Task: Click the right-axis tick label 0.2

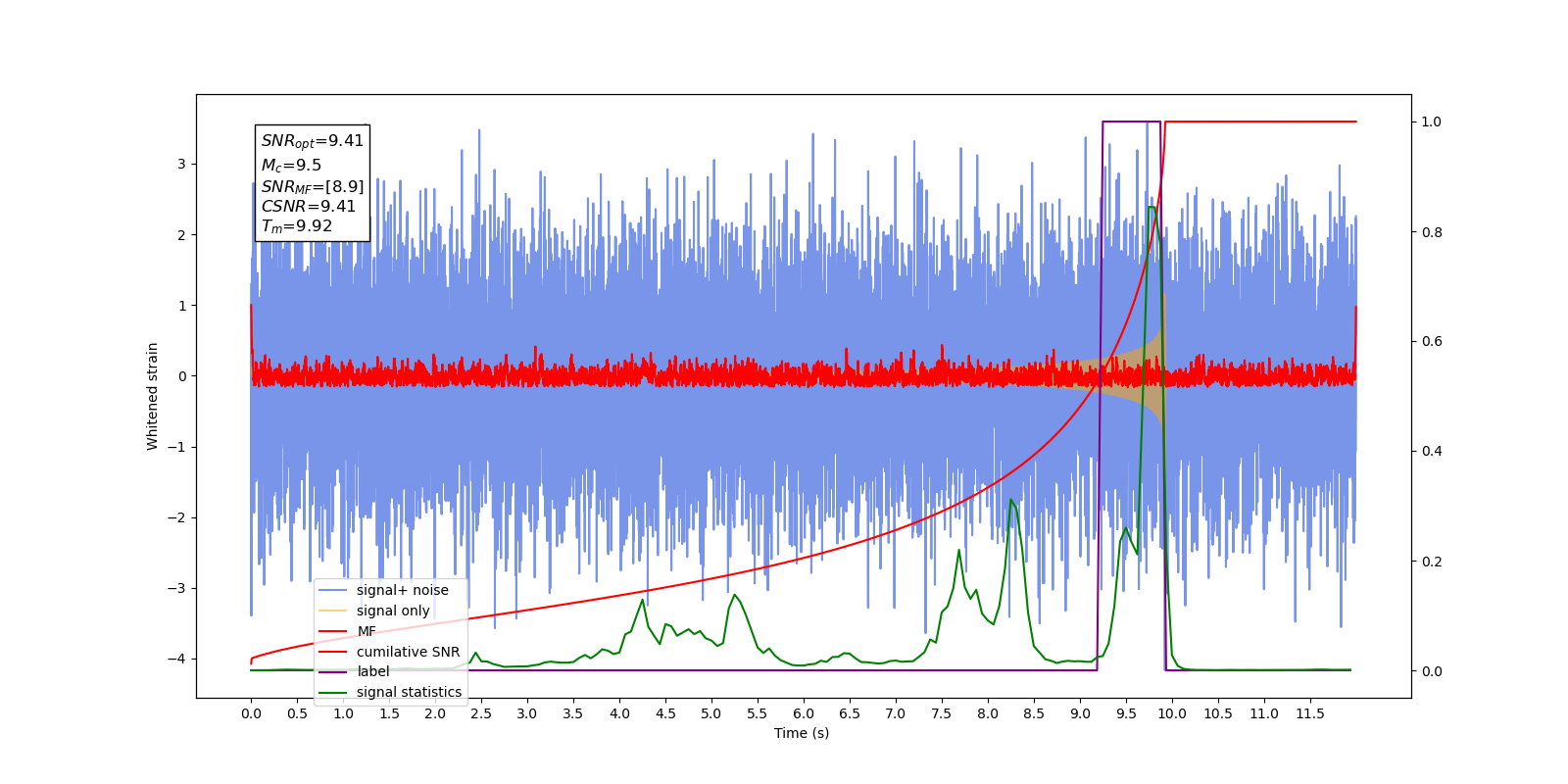Action: [1432, 562]
